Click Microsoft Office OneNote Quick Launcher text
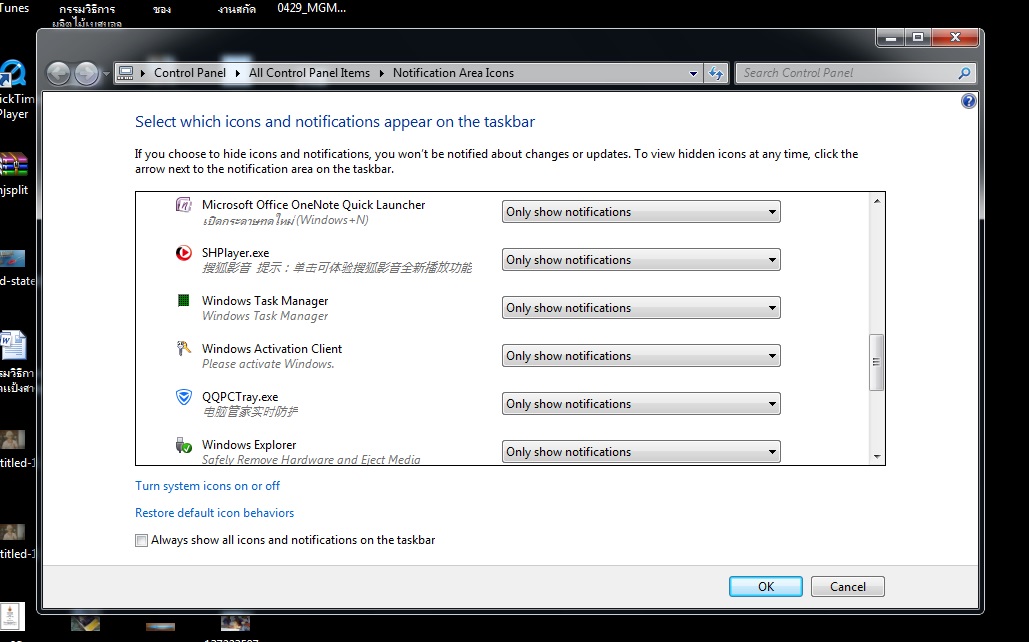The height and width of the screenshot is (642, 1029). pyautogui.click(x=314, y=205)
